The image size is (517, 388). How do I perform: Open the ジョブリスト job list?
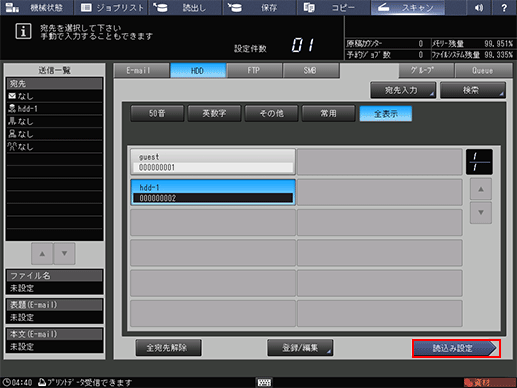pos(111,7)
